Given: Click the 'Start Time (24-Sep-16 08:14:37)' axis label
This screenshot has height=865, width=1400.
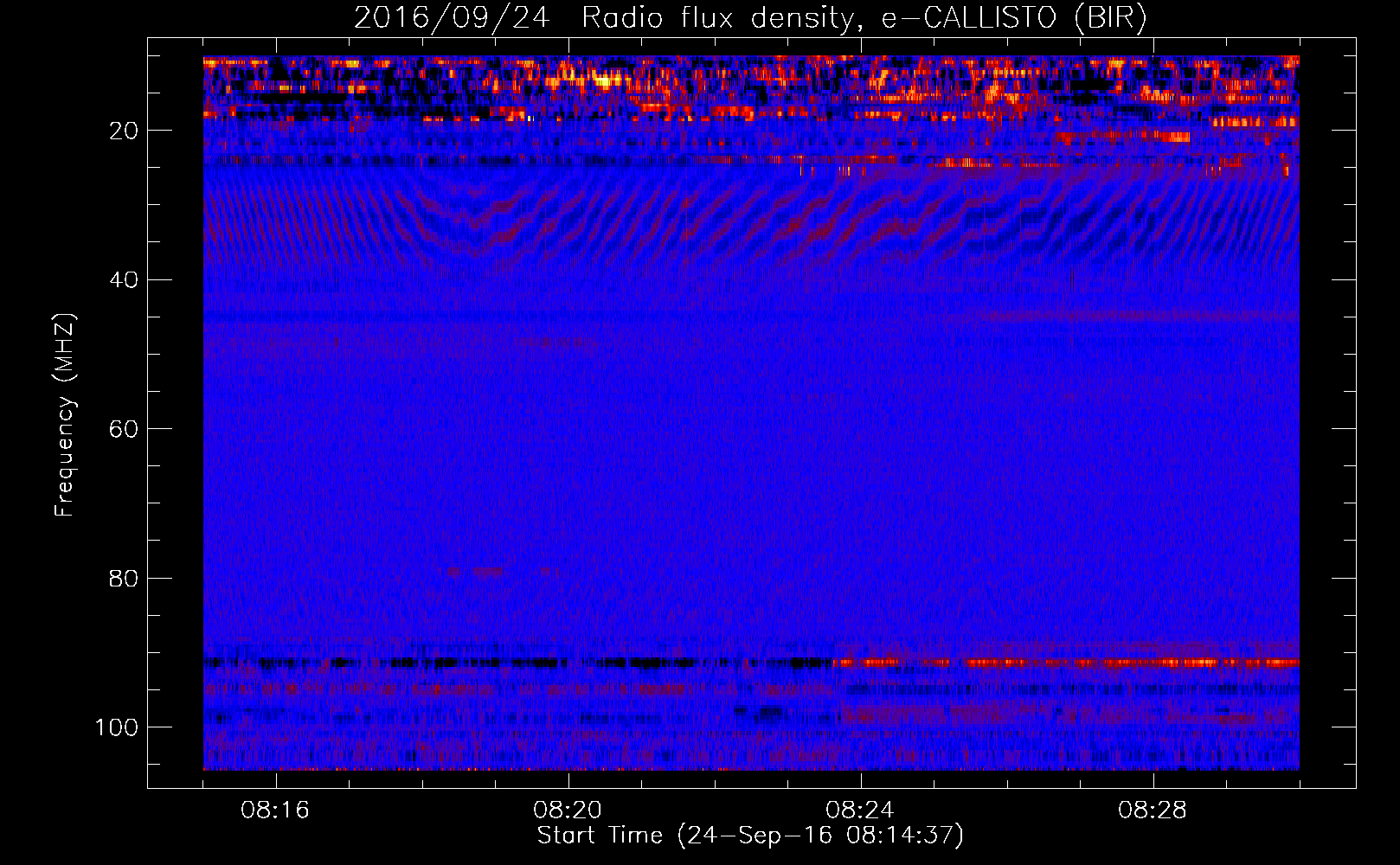Looking at the screenshot, I should point(750,836).
